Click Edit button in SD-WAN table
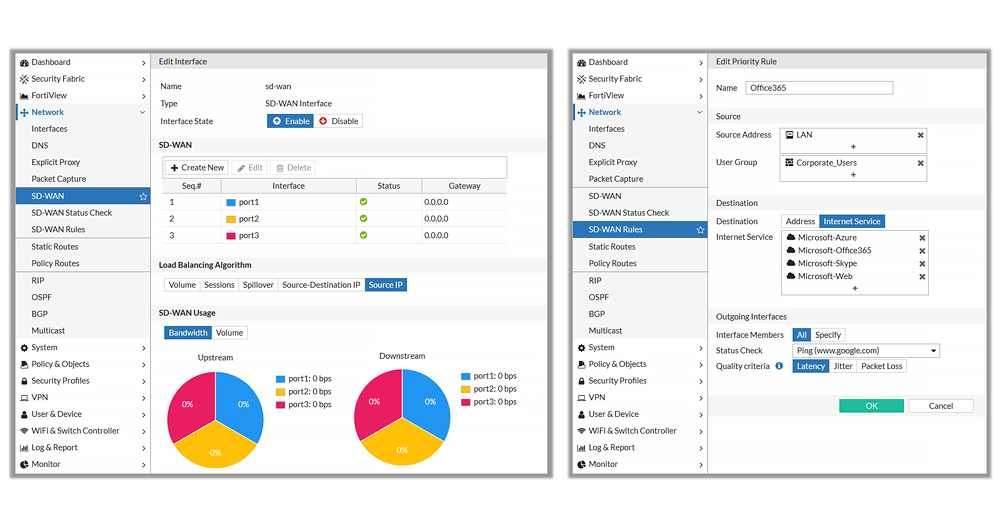 pyautogui.click(x=249, y=168)
